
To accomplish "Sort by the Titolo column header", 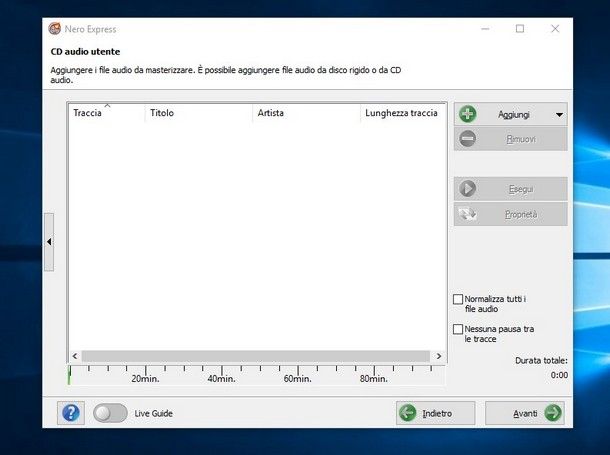I will coord(198,113).
